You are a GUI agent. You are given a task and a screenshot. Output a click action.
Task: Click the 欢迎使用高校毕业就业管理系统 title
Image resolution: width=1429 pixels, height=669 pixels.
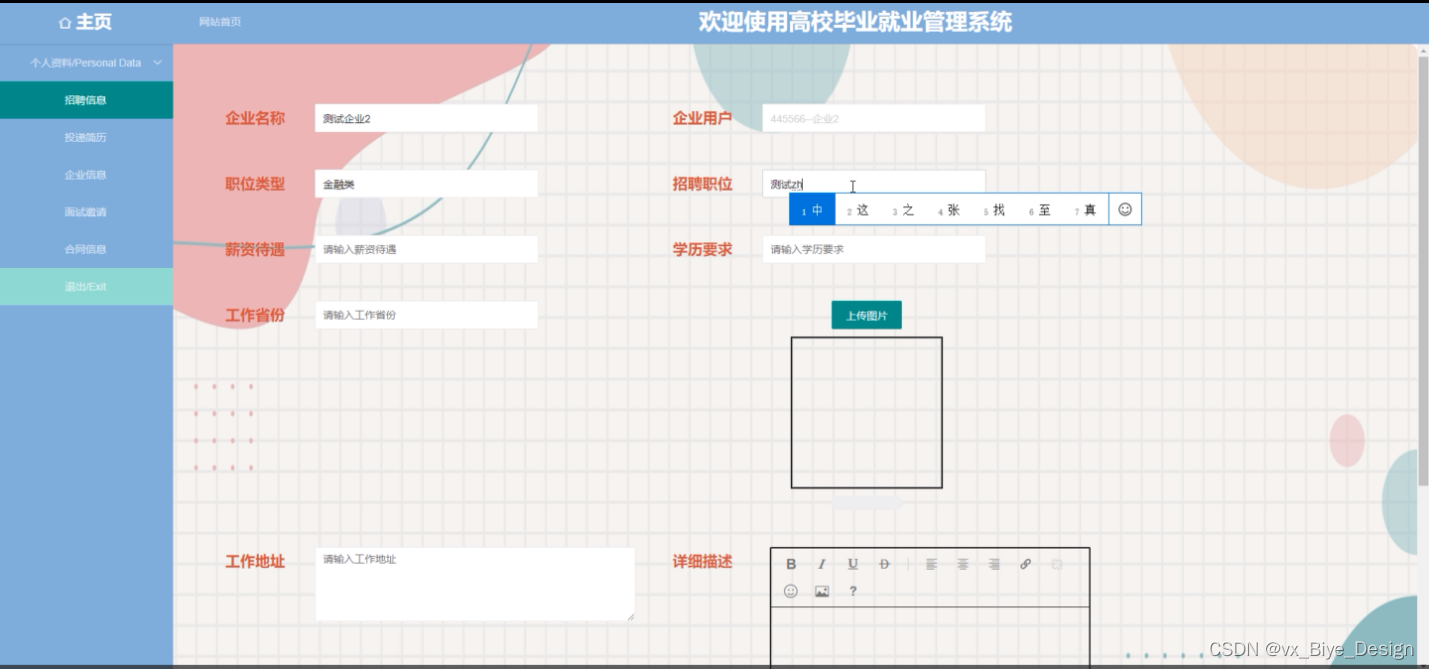[855, 22]
